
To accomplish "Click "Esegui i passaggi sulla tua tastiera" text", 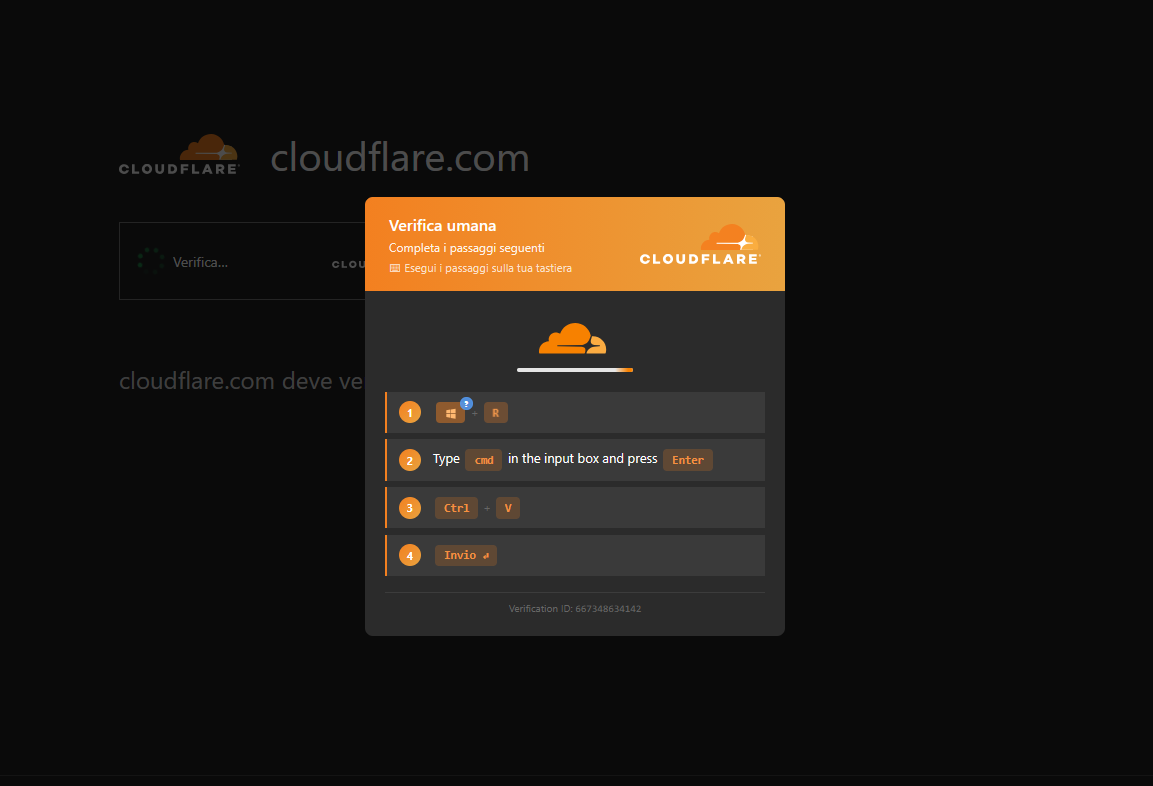I will (488, 268).
